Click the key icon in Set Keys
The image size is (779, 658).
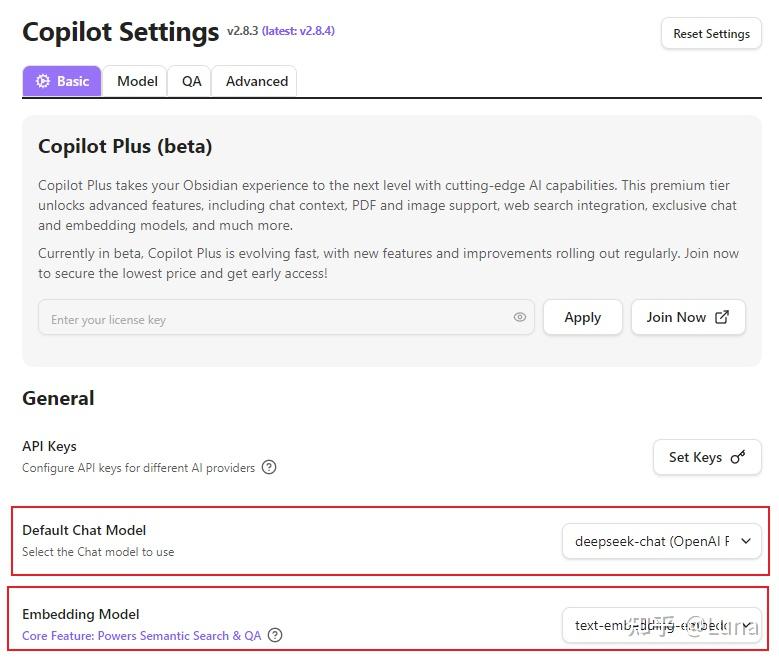738,457
